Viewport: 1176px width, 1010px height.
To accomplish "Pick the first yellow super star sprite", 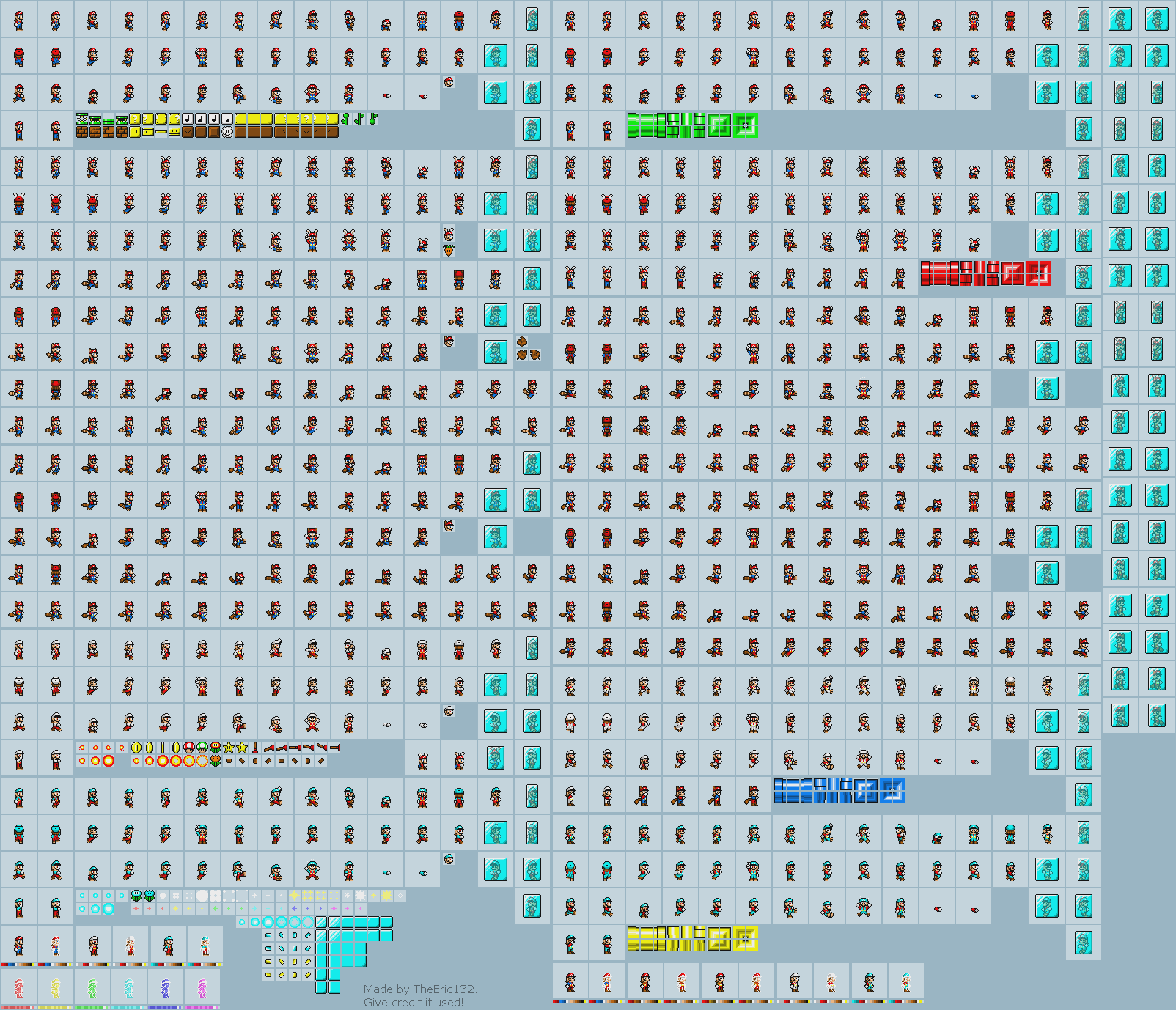I will tap(229, 748).
